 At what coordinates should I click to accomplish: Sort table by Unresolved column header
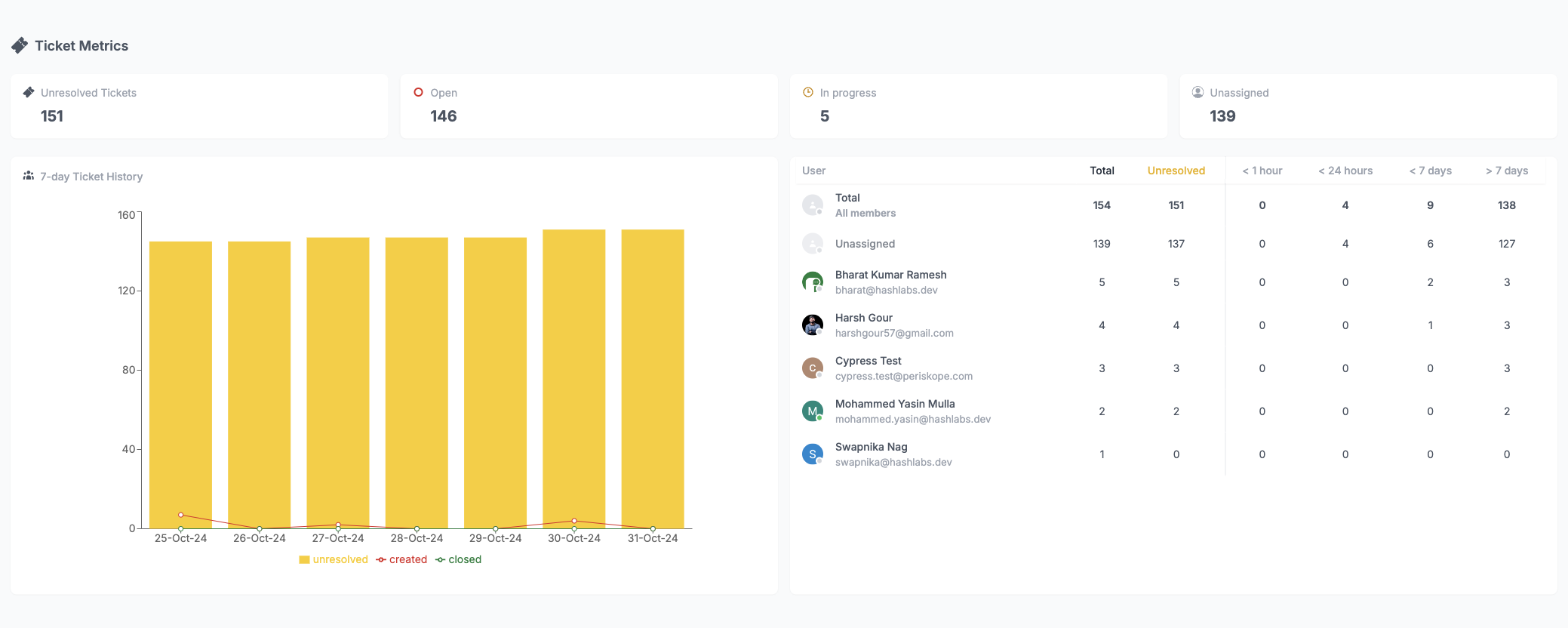[1176, 171]
